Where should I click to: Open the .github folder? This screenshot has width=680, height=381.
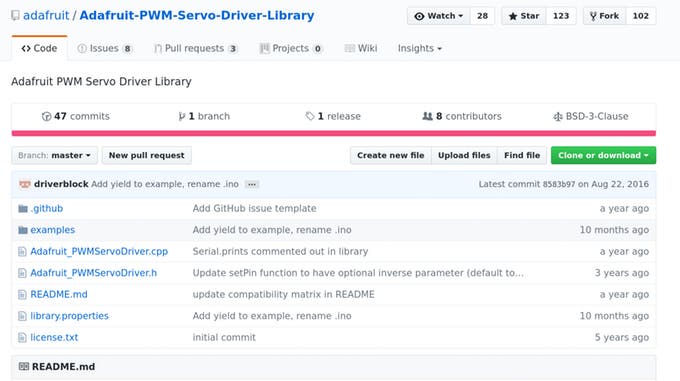tap(47, 208)
